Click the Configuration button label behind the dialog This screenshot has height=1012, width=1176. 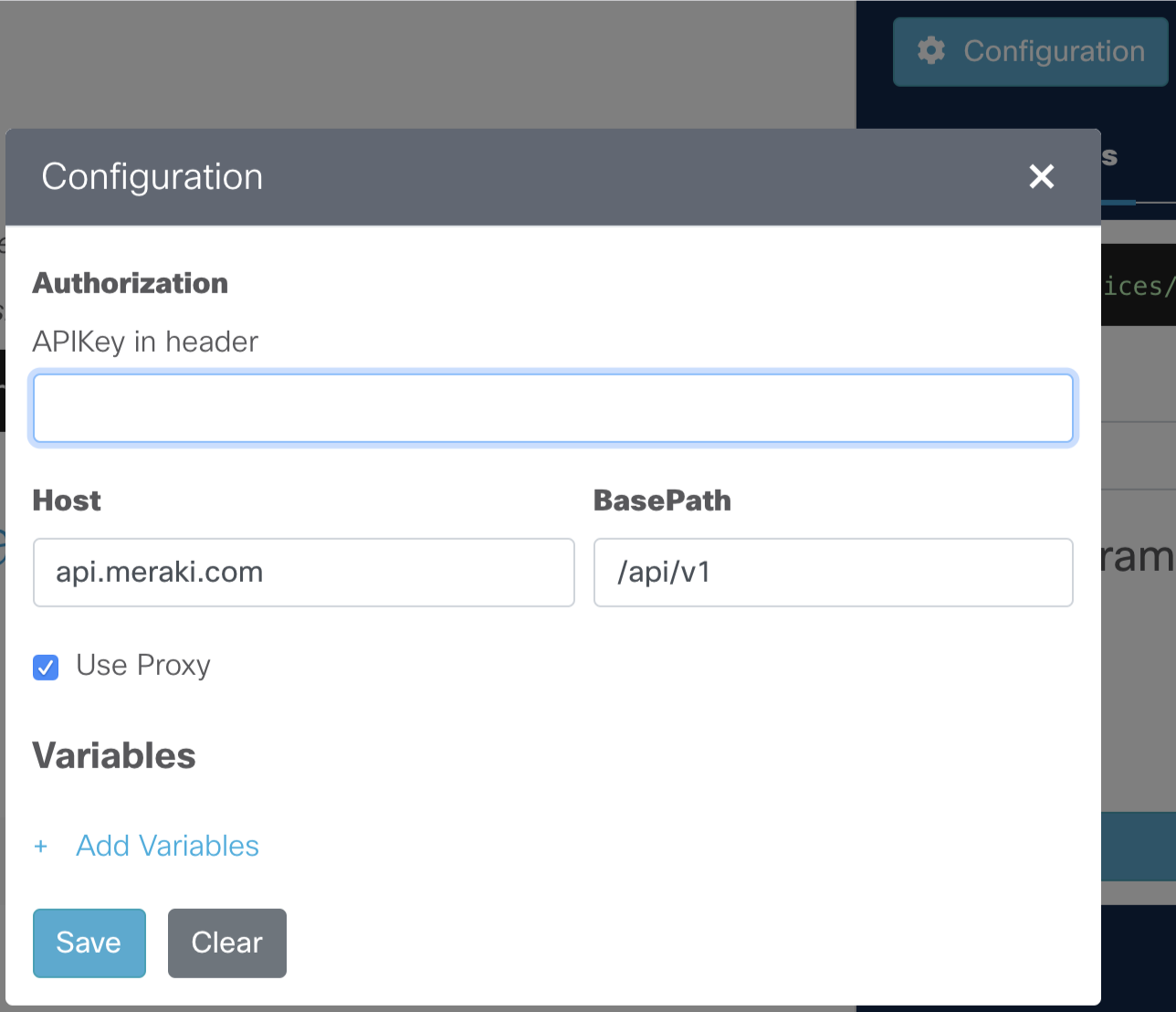point(1055,51)
